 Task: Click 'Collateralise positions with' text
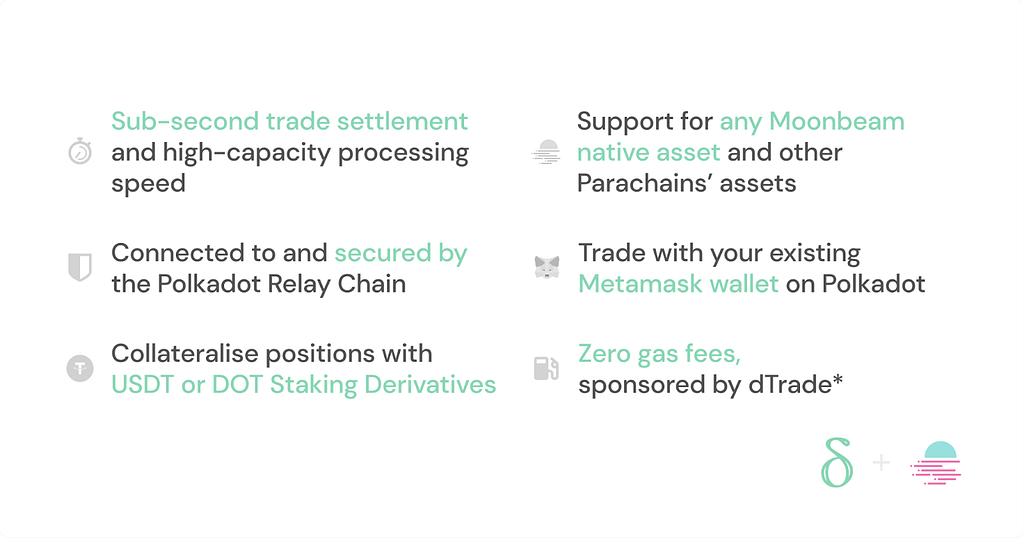271,353
